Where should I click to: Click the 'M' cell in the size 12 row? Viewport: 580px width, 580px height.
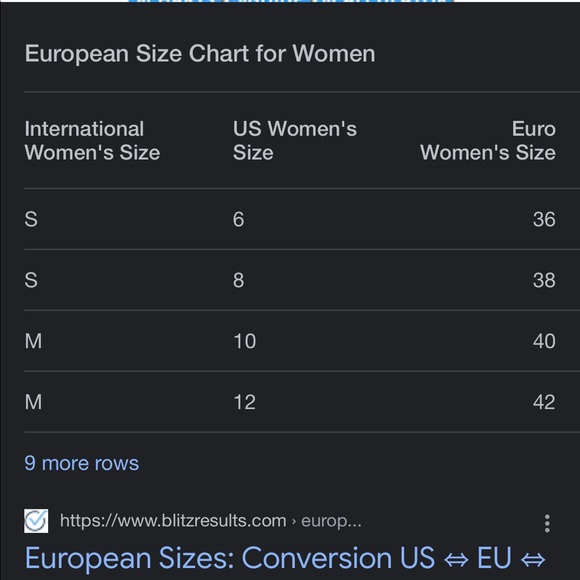[33, 402]
